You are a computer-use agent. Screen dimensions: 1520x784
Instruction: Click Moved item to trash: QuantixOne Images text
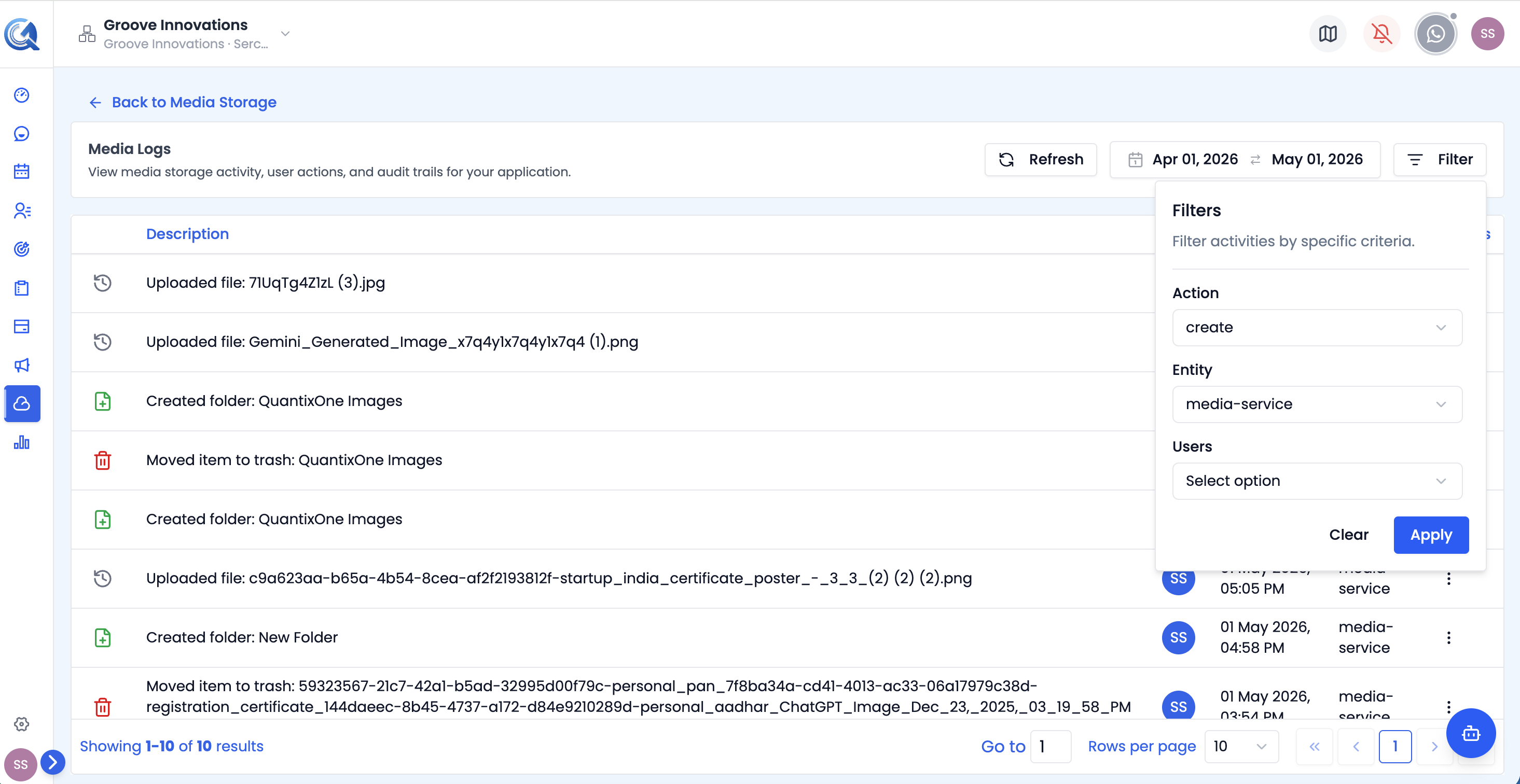294,460
